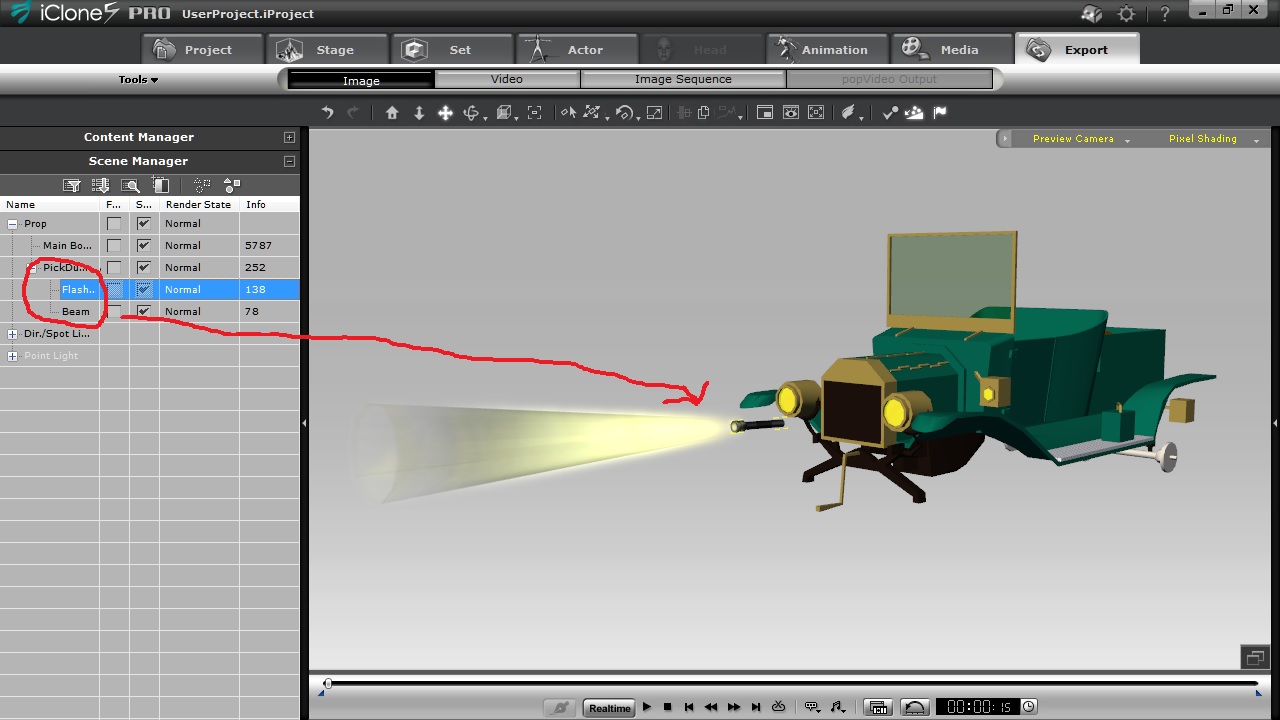Click the Undo arrow in the toolbar

click(327, 113)
